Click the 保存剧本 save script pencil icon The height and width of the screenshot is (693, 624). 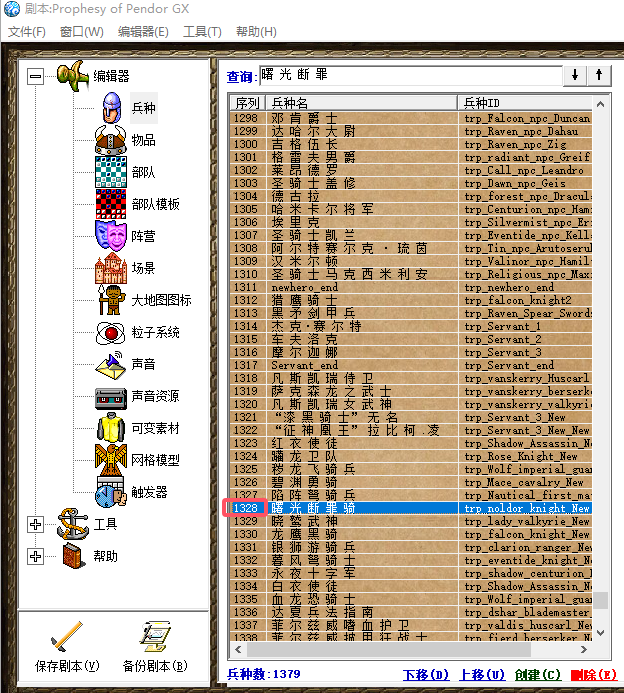click(67, 636)
